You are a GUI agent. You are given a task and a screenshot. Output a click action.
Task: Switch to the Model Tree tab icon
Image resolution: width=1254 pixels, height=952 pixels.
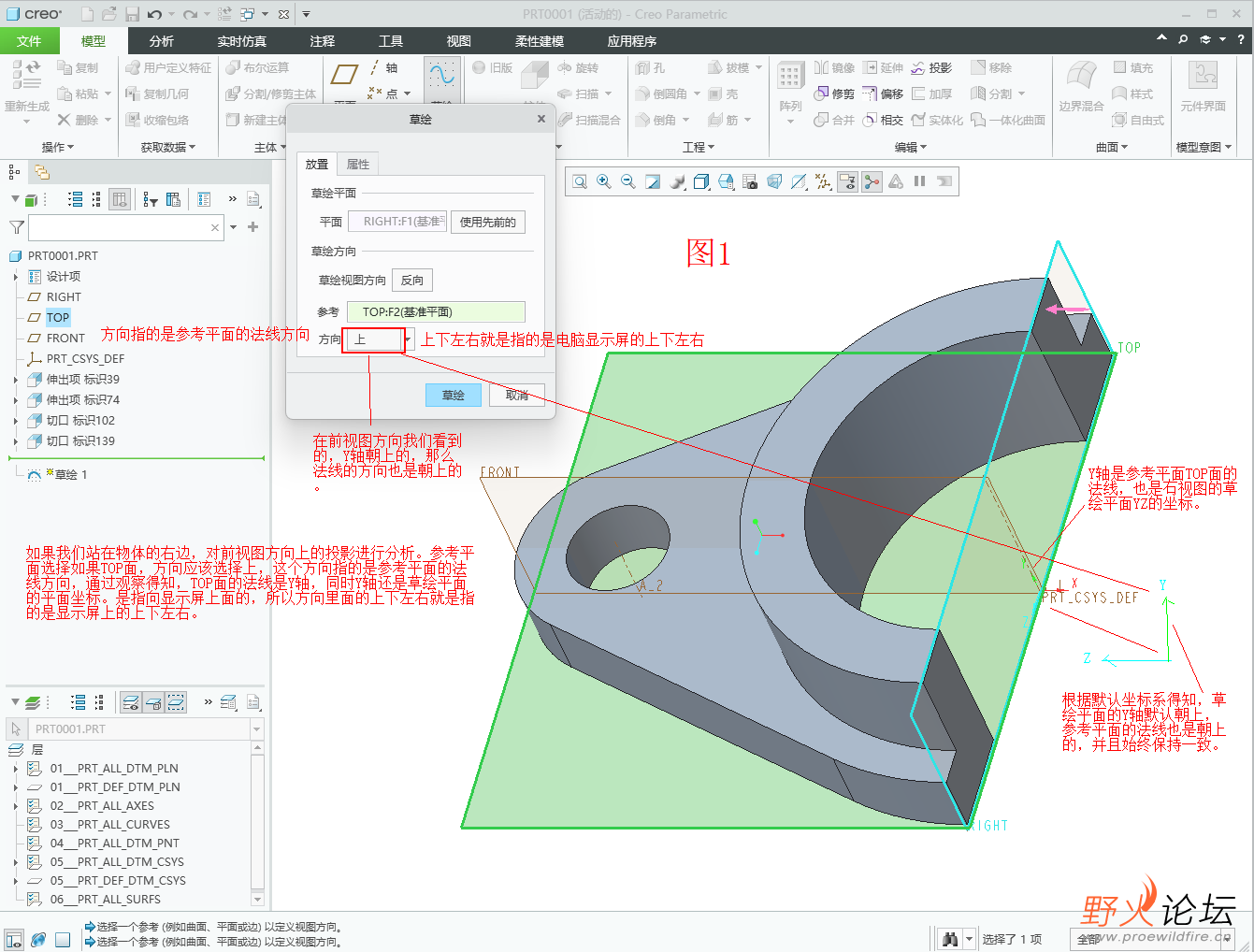14,172
